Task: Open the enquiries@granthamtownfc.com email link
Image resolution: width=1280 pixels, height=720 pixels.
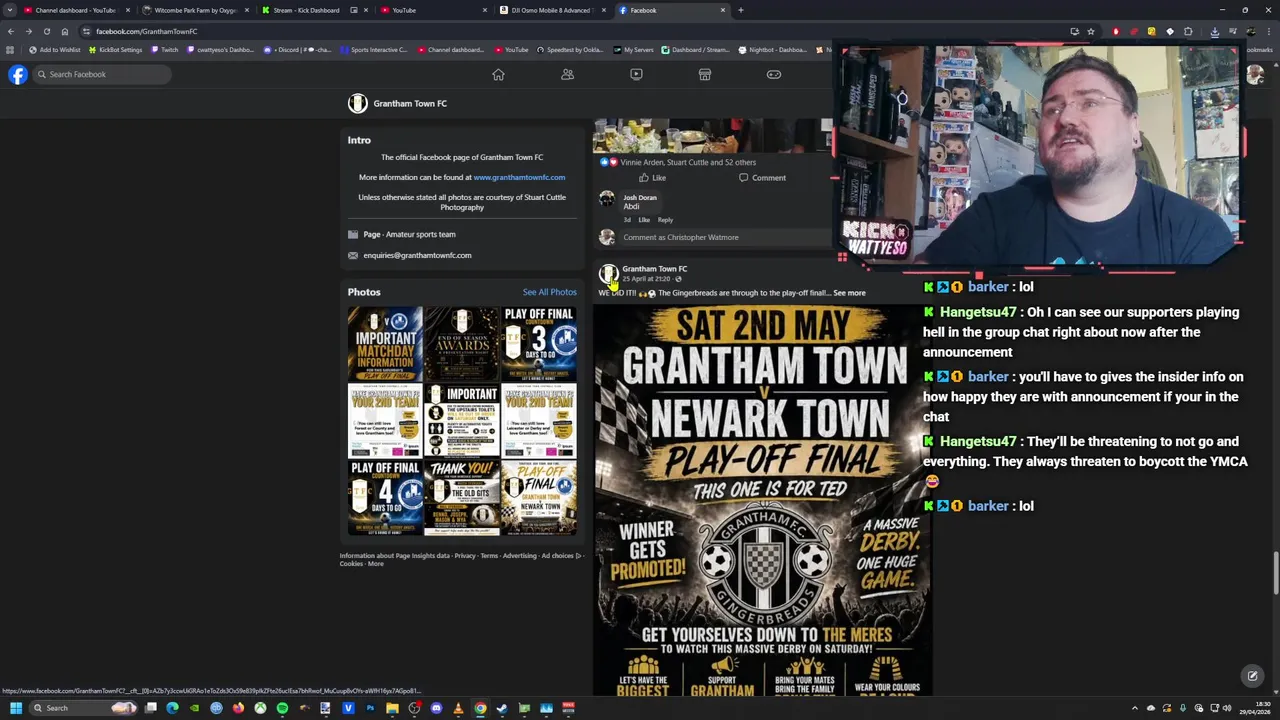Action: coord(417,255)
